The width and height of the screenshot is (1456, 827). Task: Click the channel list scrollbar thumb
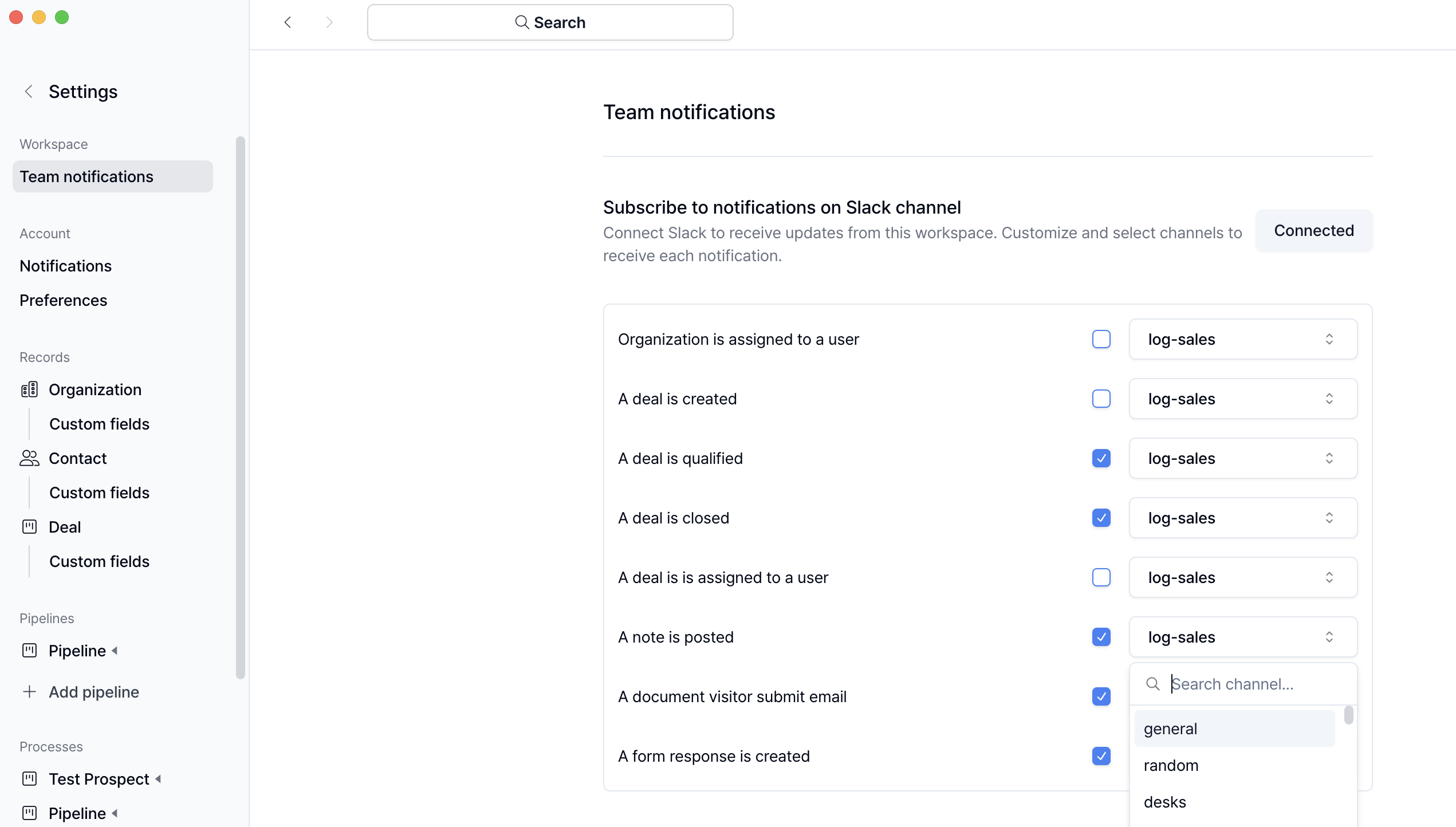[x=1348, y=715]
